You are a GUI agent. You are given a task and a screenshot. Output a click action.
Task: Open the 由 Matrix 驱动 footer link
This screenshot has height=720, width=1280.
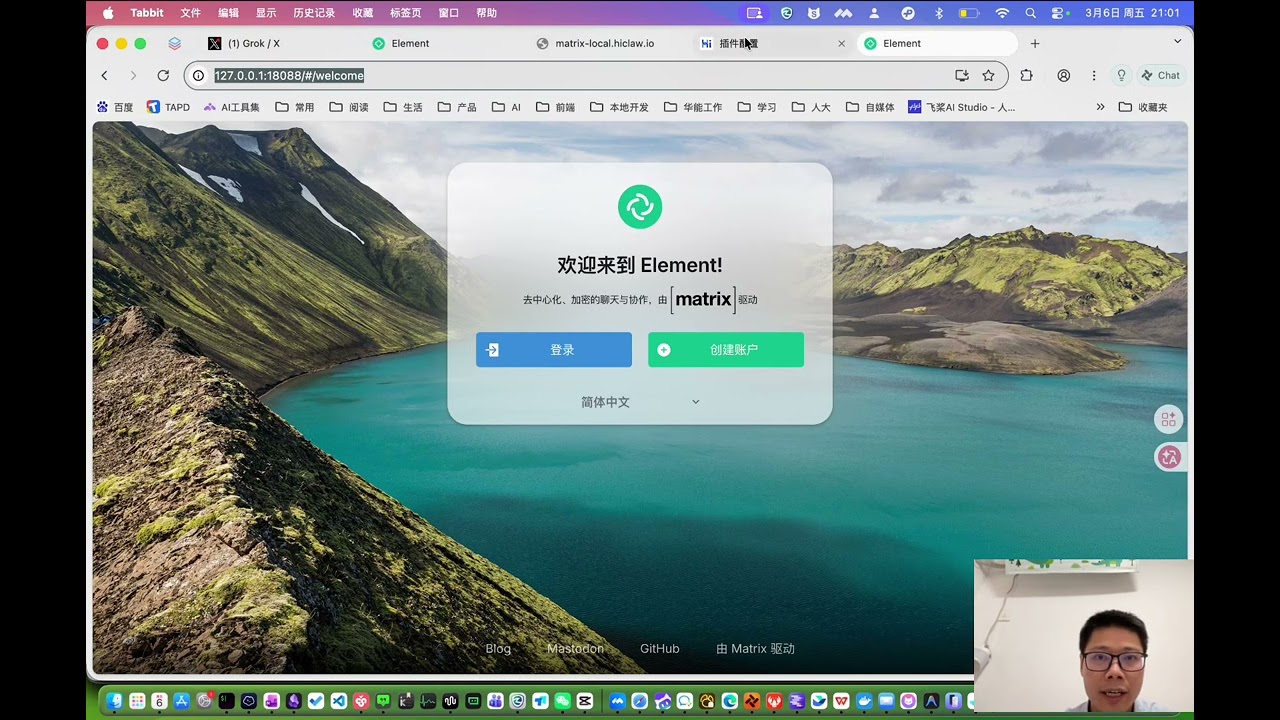pos(755,649)
